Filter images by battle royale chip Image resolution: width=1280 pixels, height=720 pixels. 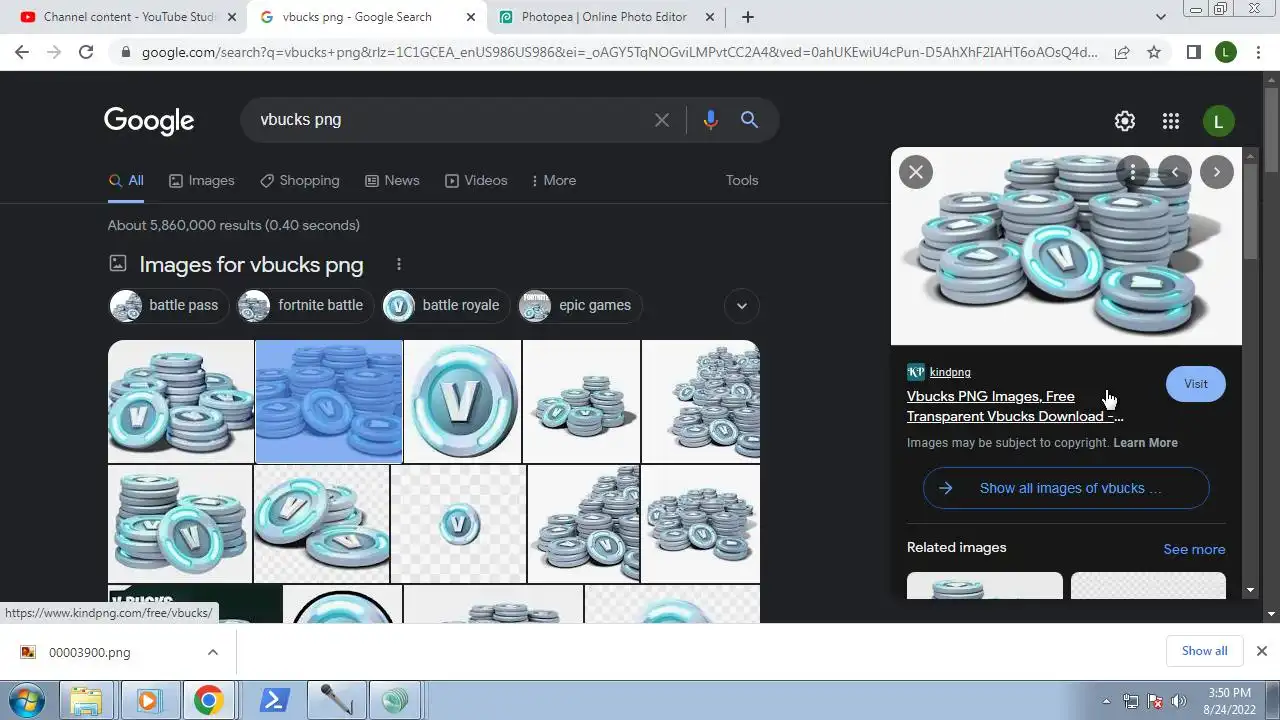click(446, 306)
